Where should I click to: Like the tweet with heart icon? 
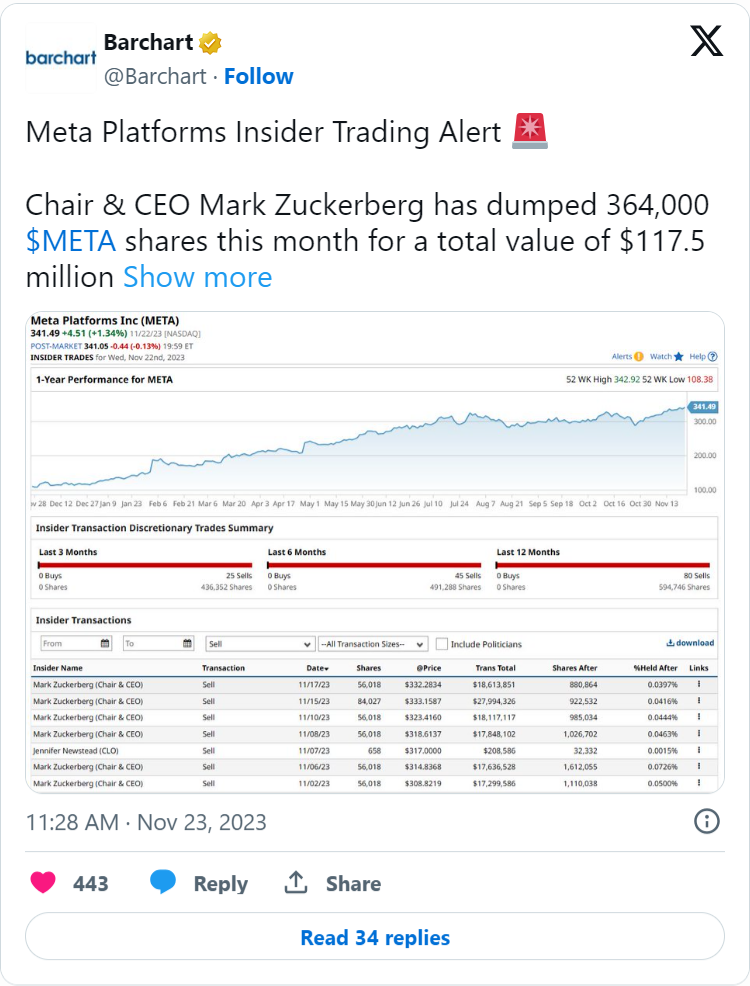(x=42, y=883)
